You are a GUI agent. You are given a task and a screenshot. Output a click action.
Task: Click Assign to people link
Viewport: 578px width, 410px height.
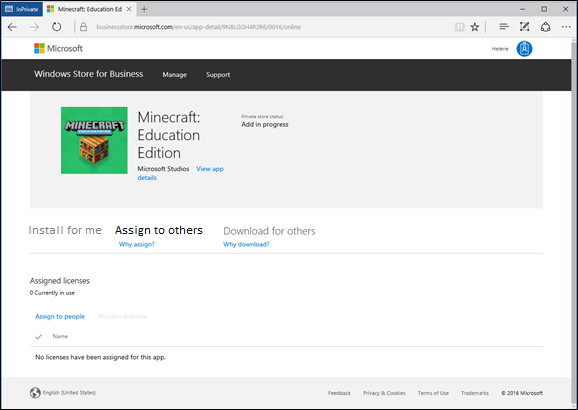coord(60,316)
